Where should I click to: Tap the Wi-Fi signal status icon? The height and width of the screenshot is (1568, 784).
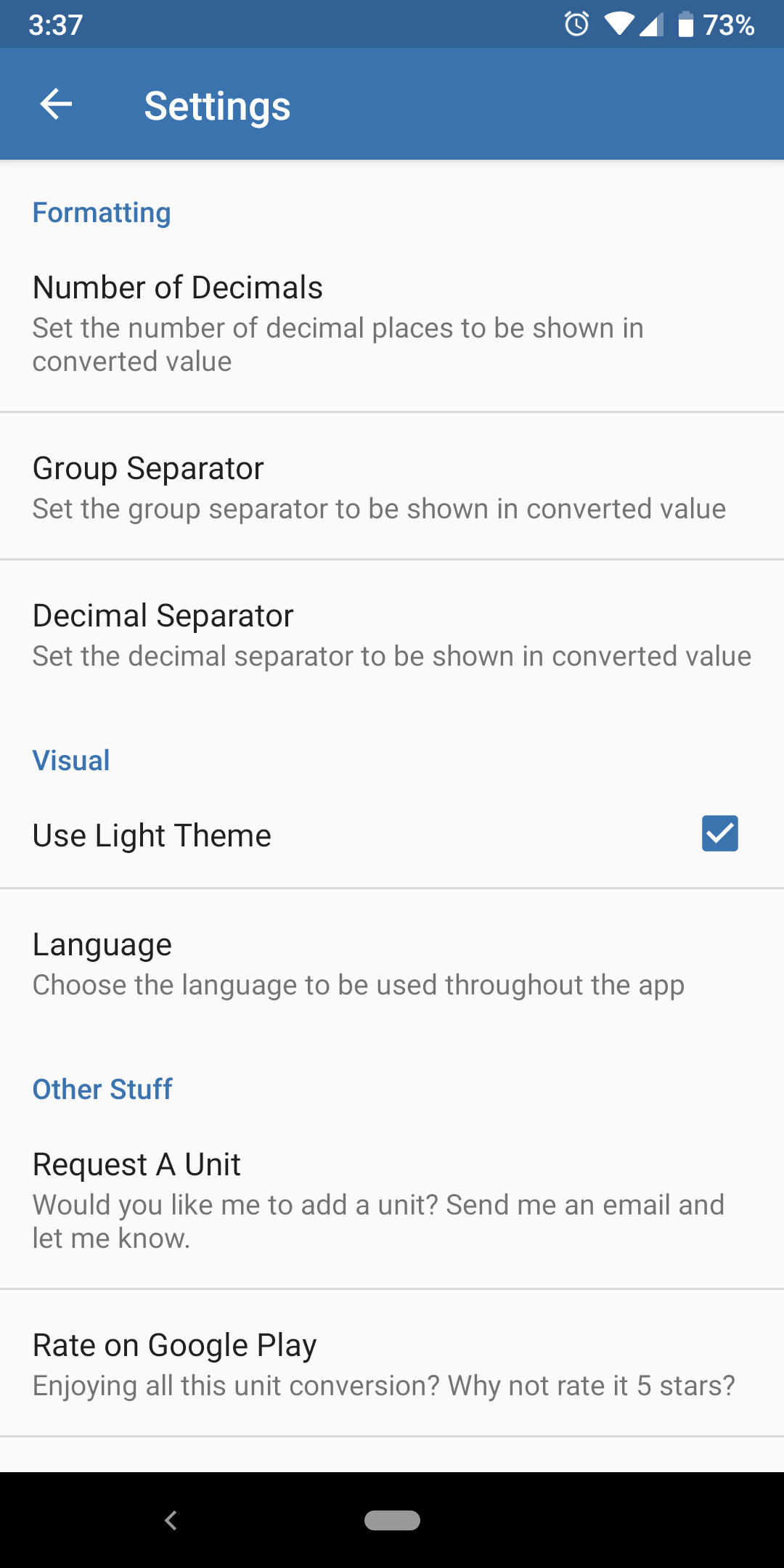[618, 25]
